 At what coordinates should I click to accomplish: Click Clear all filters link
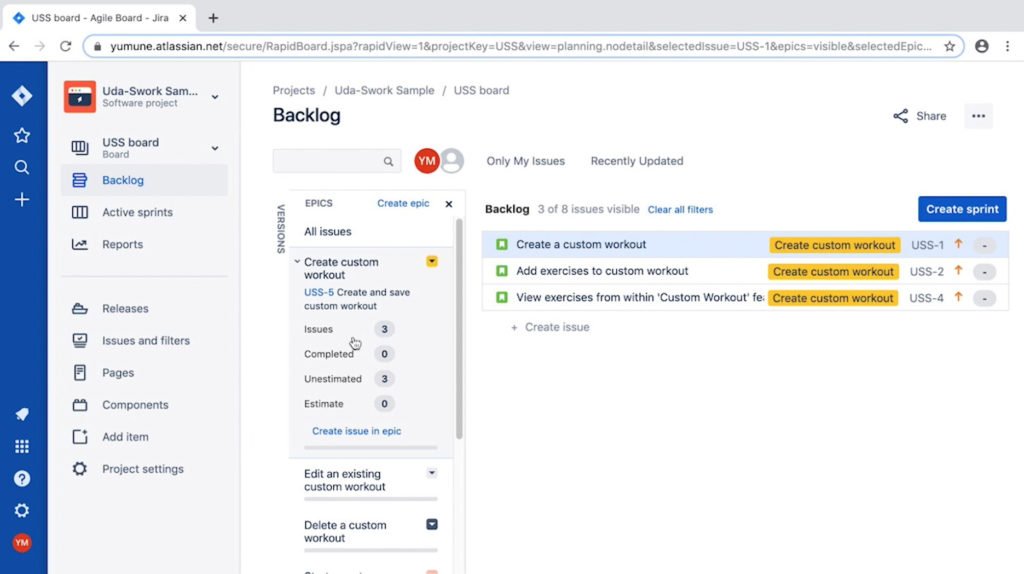click(680, 210)
